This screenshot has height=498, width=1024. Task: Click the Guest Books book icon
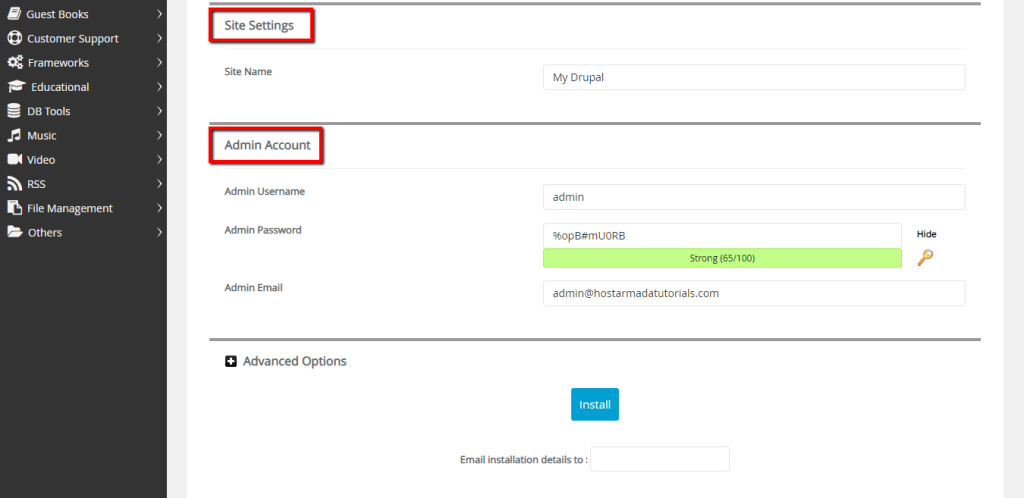tap(14, 14)
